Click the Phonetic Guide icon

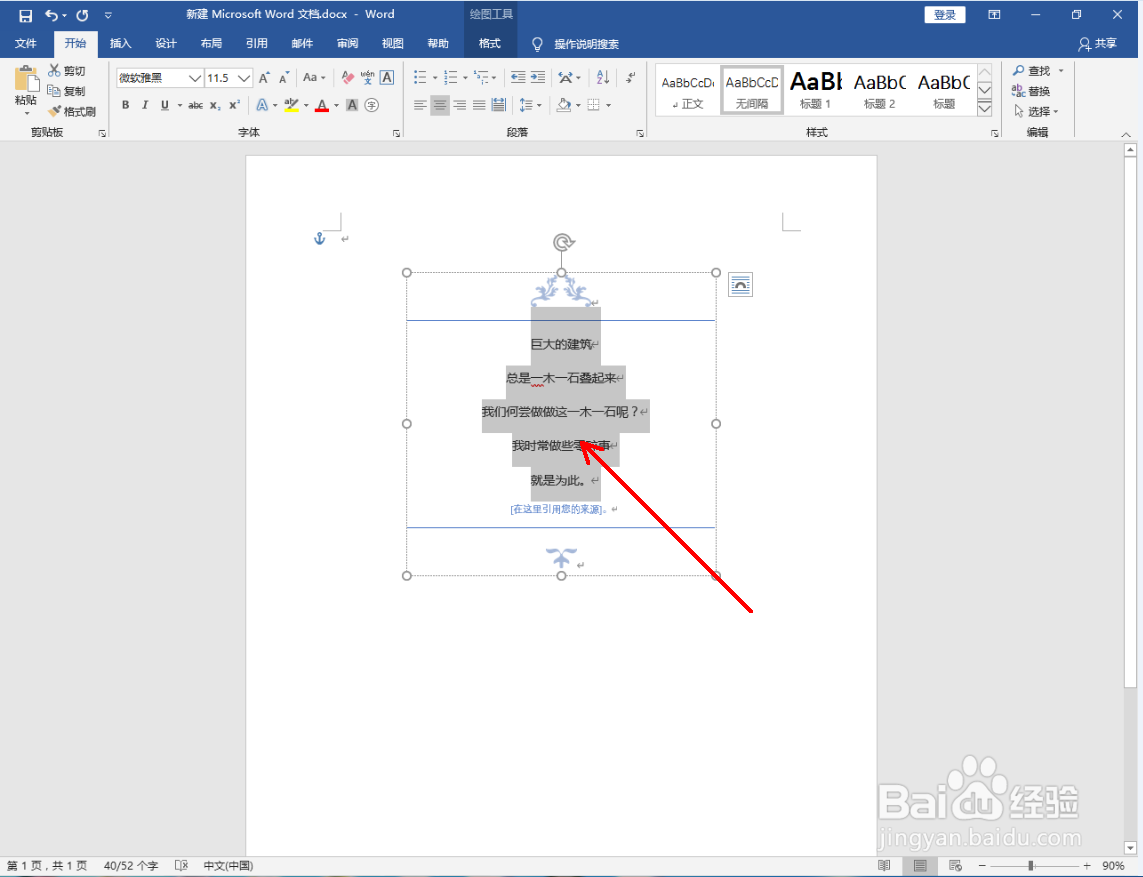coord(367,77)
